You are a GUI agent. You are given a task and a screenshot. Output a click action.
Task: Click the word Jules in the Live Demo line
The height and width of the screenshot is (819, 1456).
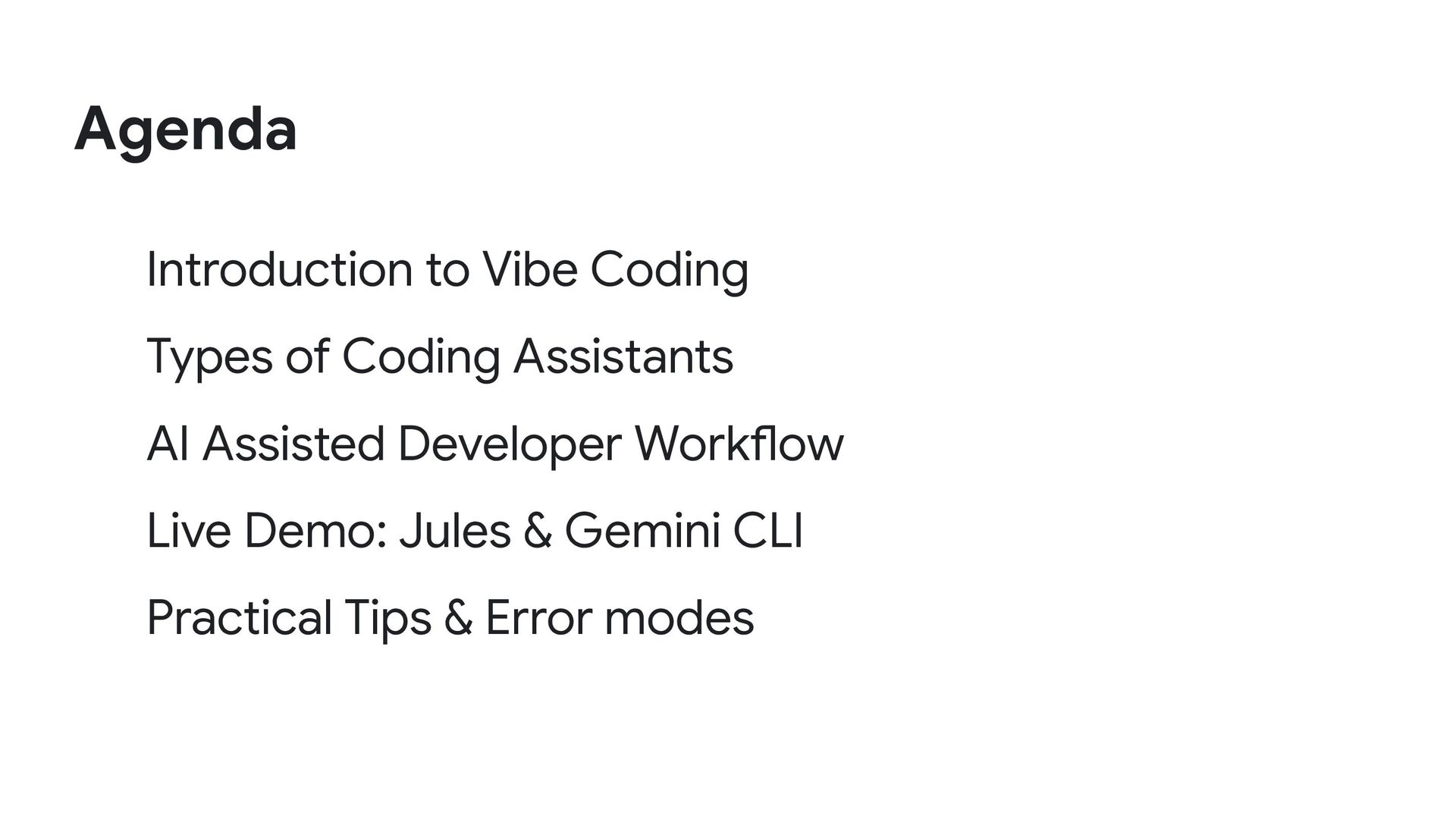[x=454, y=531]
